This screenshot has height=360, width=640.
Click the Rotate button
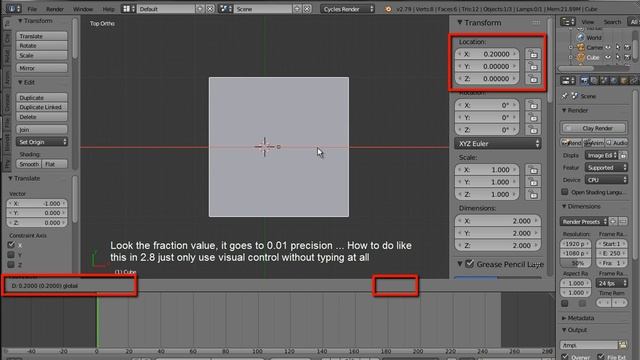click(42, 46)
